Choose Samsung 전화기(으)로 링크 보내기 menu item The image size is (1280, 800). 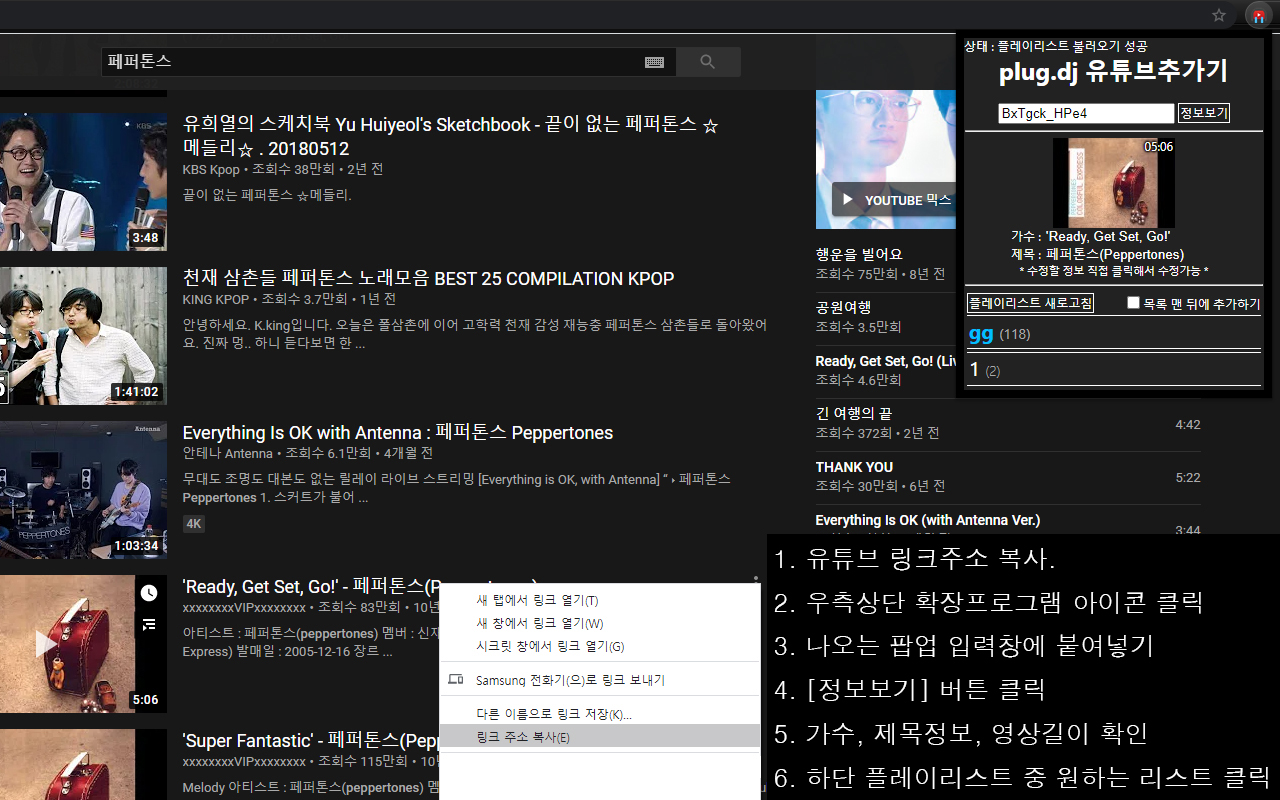click(600, 680)
